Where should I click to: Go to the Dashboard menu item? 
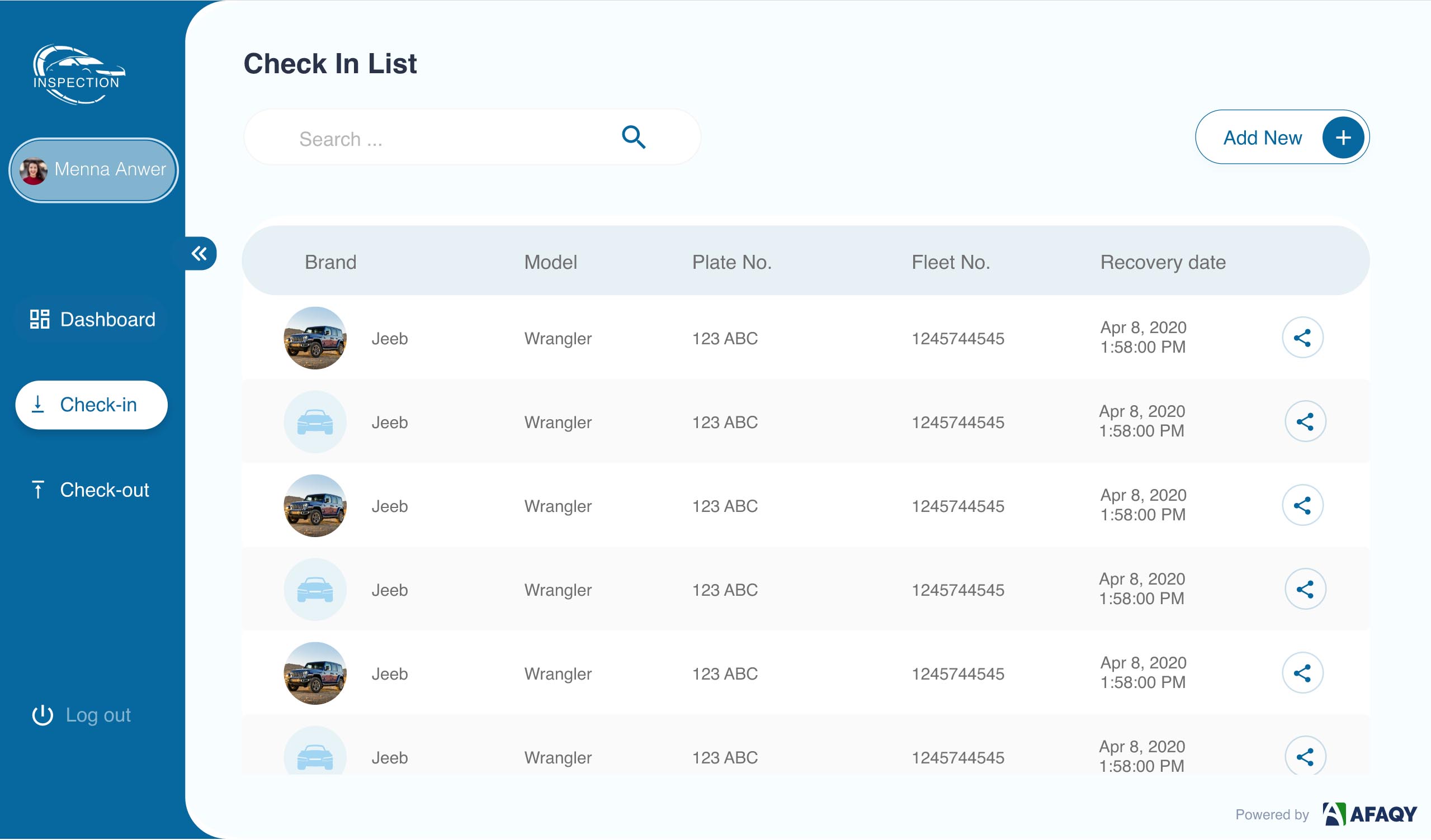pos(93,320)
